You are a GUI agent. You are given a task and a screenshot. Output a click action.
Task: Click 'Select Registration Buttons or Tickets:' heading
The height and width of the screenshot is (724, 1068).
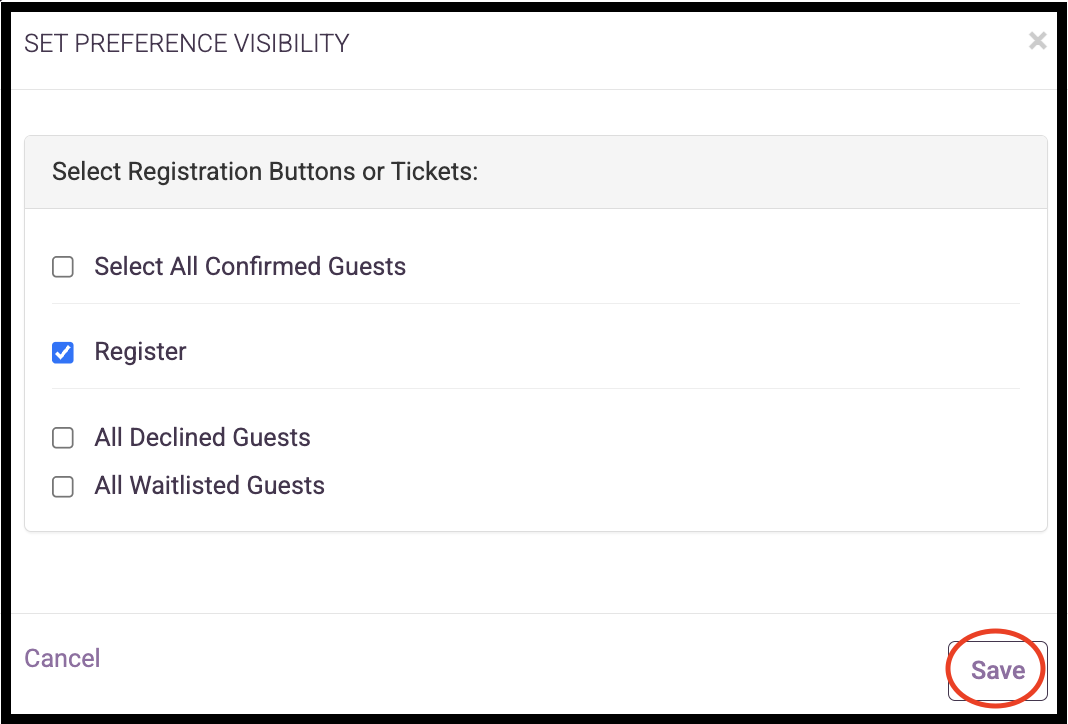point(265,172)
